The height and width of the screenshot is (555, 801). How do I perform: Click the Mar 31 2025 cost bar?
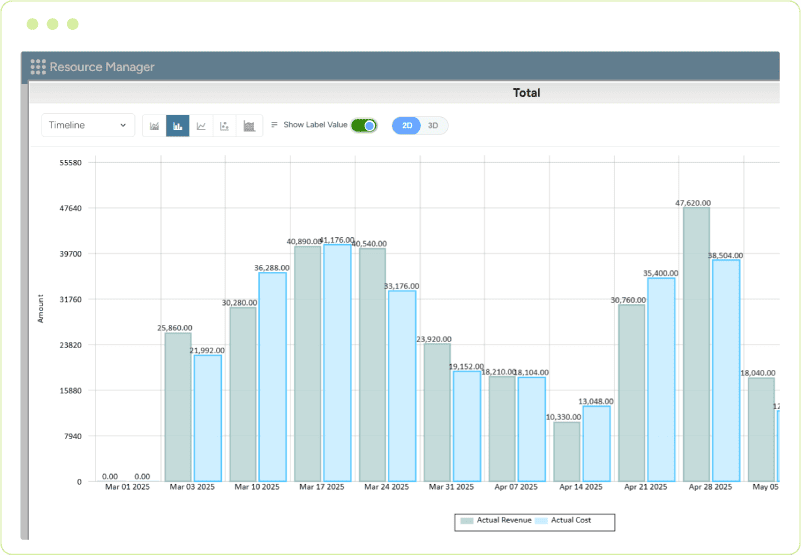coord(467,427)
